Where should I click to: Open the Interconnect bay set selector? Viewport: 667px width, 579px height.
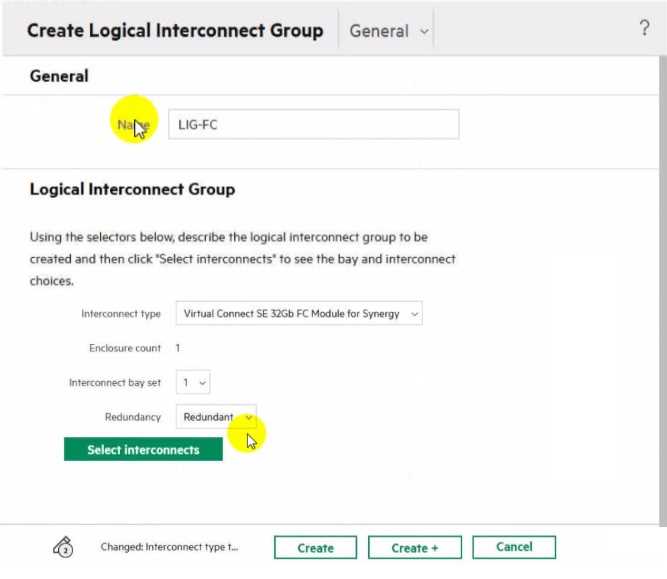[x=193, y=382]
